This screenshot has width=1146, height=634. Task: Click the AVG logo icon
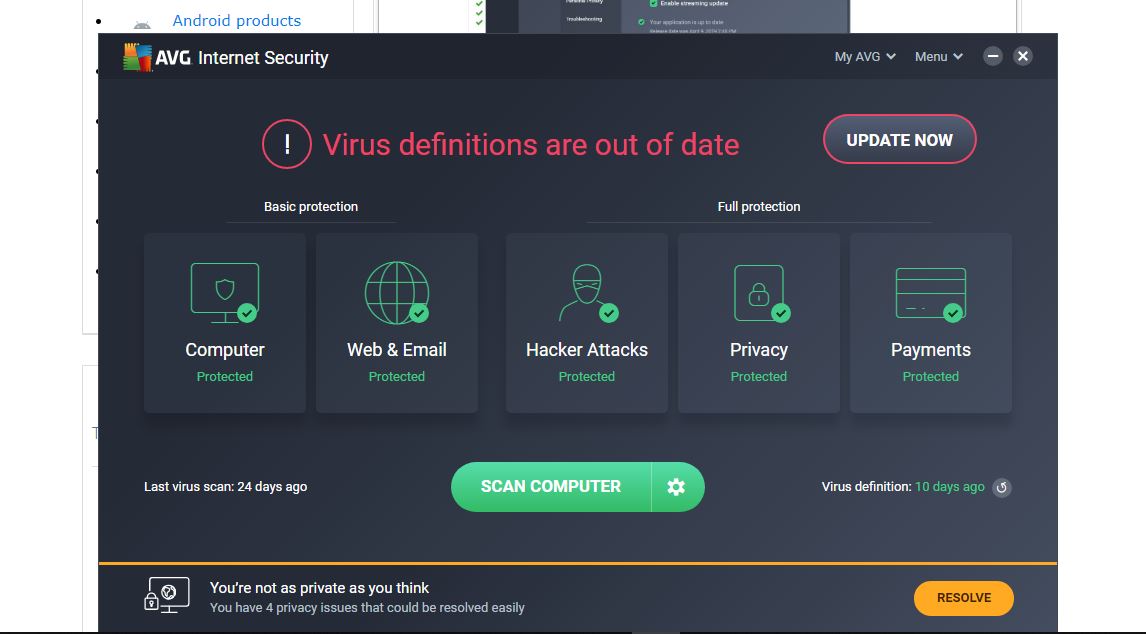[x=137, y=57]
